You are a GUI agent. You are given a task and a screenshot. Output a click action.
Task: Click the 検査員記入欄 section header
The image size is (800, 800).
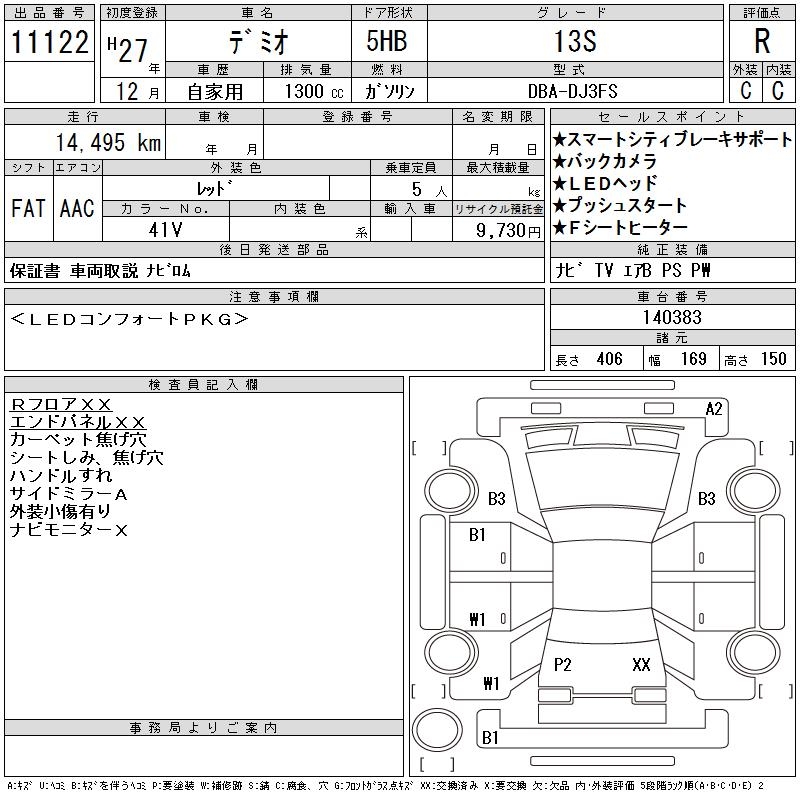[x=204, y=385]
